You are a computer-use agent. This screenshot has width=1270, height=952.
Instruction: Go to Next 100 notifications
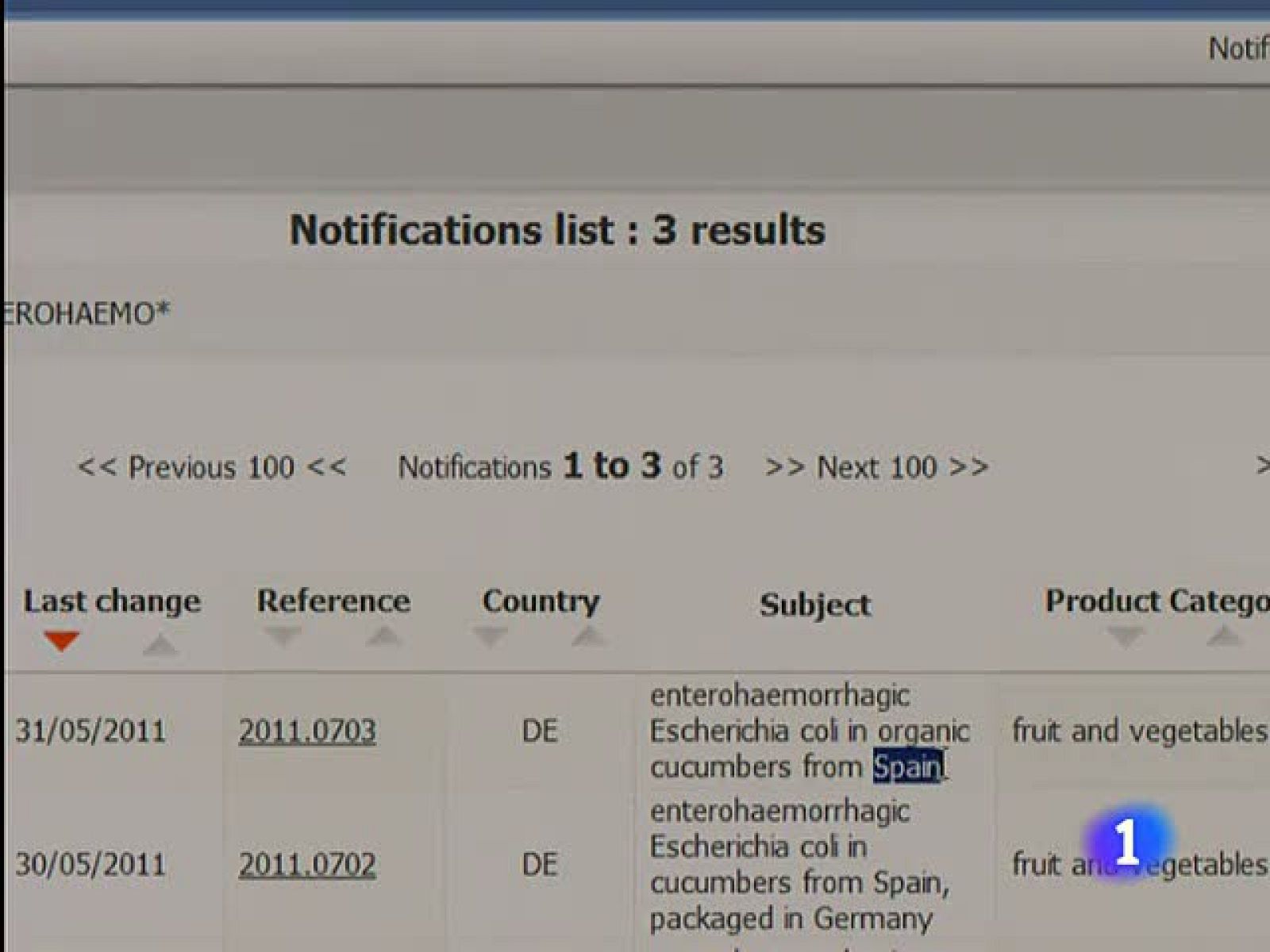pos(876,467)
